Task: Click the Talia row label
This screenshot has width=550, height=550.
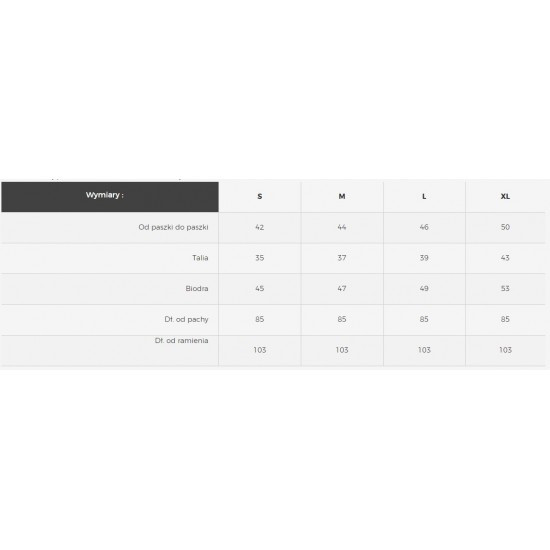Action: [x=200, y=258]
